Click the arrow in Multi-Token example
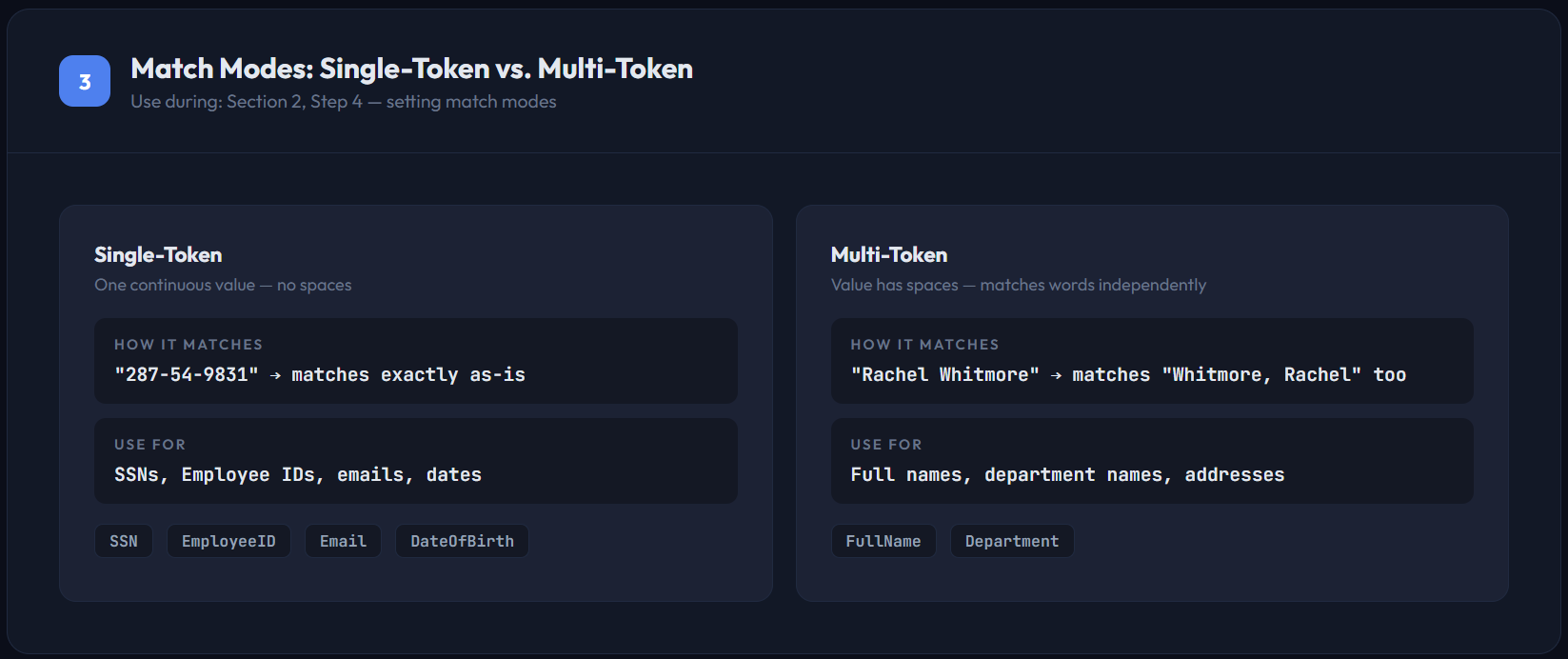1568x659 pixels. (1056, 376)
